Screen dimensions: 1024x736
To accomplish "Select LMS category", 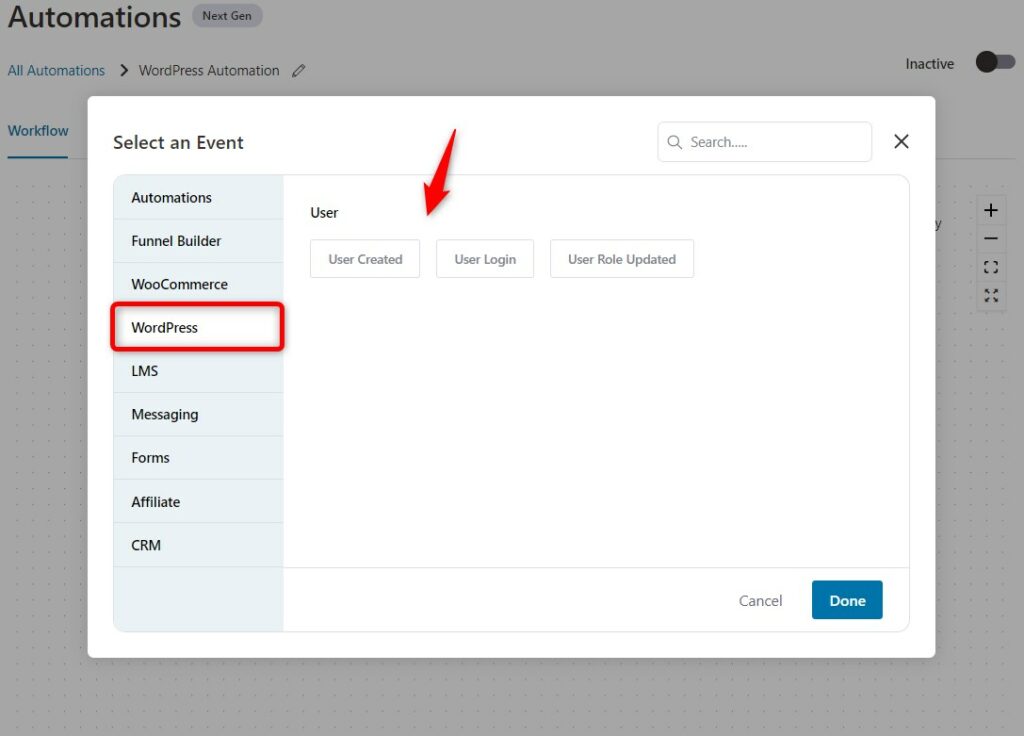I will (x=199, y=371).
